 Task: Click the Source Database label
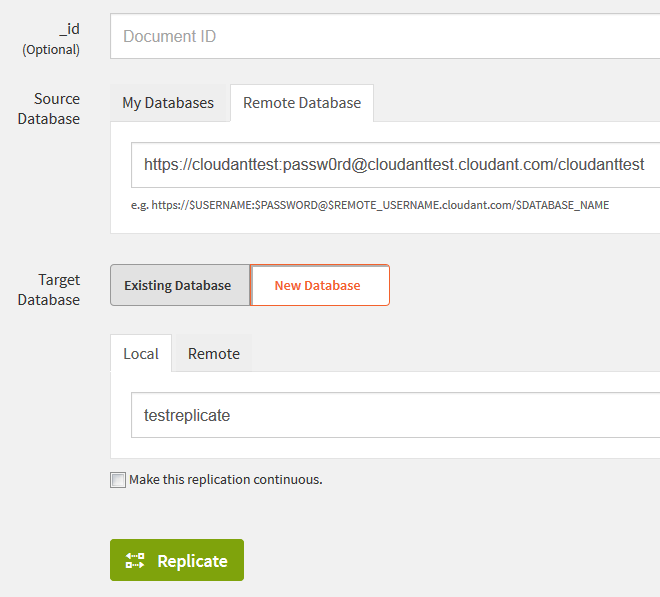[49, 109]
